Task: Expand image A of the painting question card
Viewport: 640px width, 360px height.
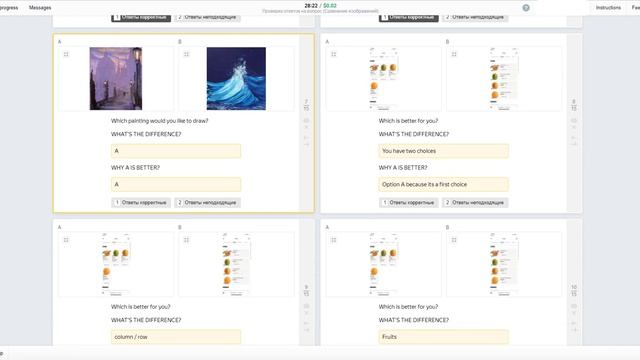Action: 66,54
